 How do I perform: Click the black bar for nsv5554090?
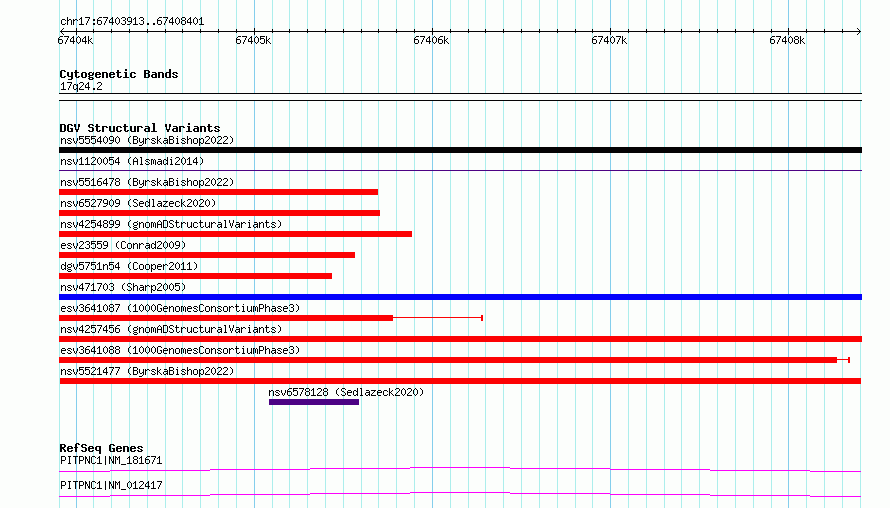click(460, 150)
